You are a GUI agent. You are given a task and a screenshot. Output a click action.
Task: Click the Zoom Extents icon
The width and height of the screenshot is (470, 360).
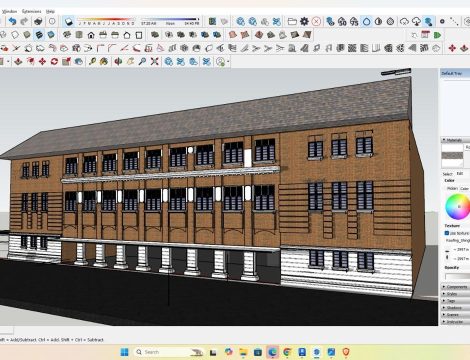click(154, 61)
